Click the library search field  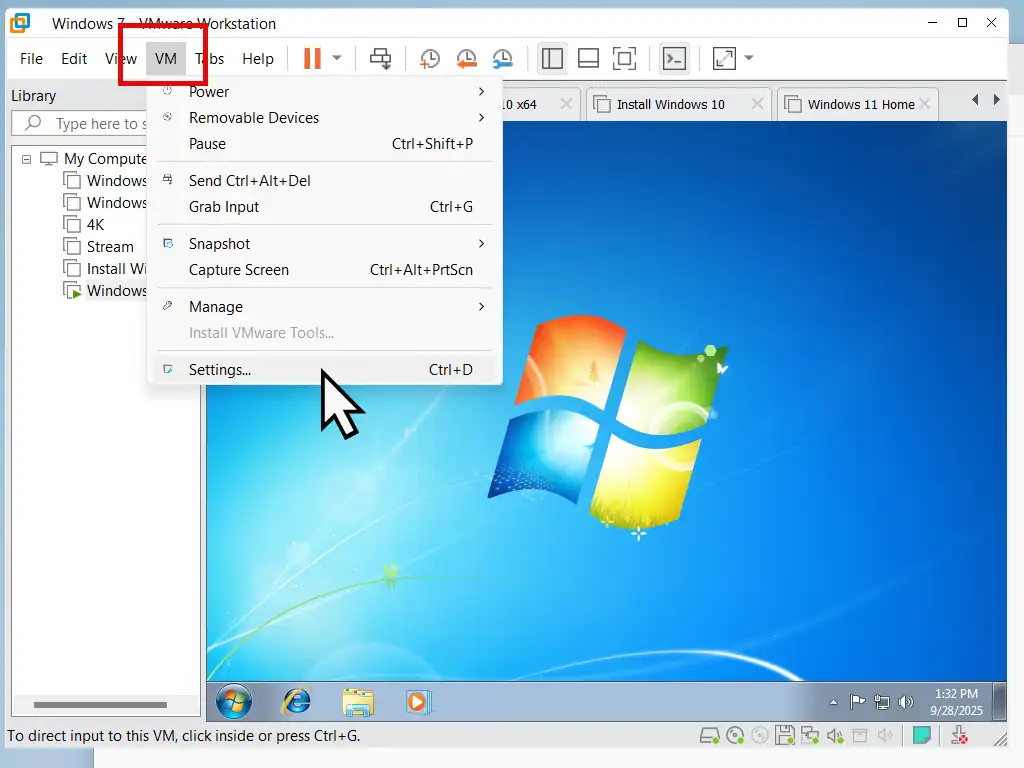80,123
